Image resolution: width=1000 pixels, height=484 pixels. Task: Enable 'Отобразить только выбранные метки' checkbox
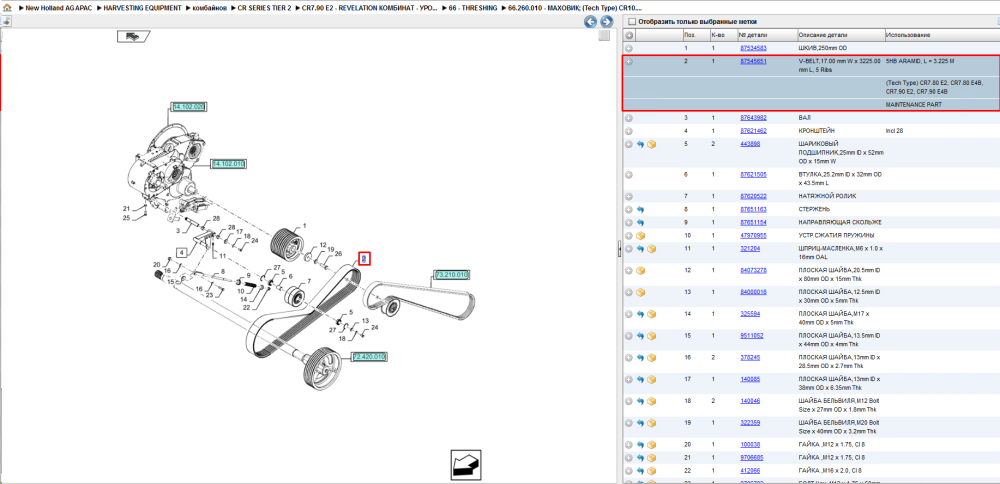pos(632,22)
